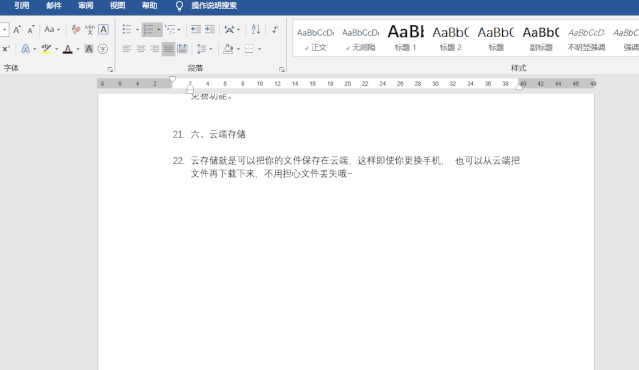Apply the 副标题 style

541,39
